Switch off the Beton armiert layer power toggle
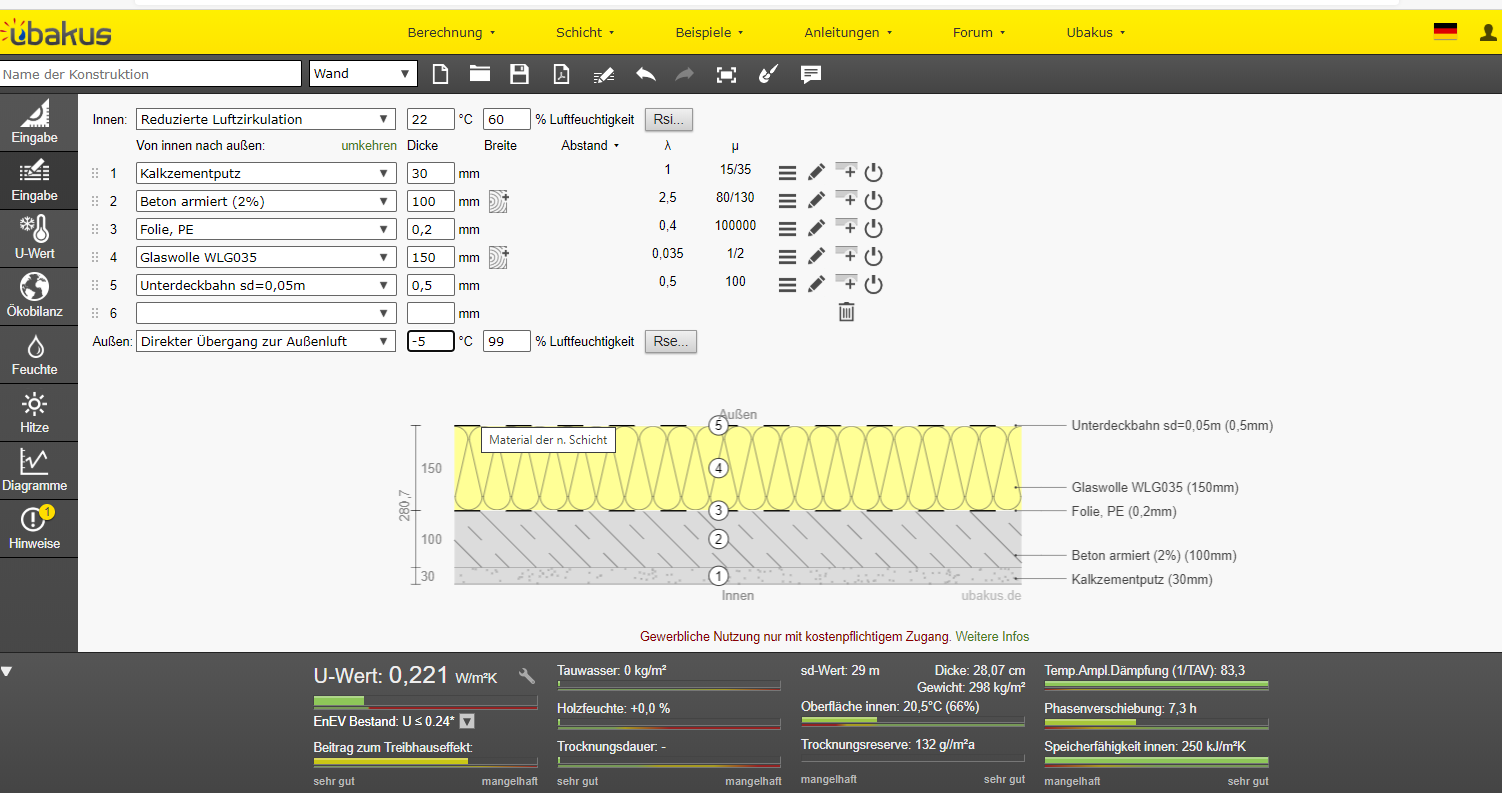The height and width of the screenshot is (793, 1502). pos(873,201)
